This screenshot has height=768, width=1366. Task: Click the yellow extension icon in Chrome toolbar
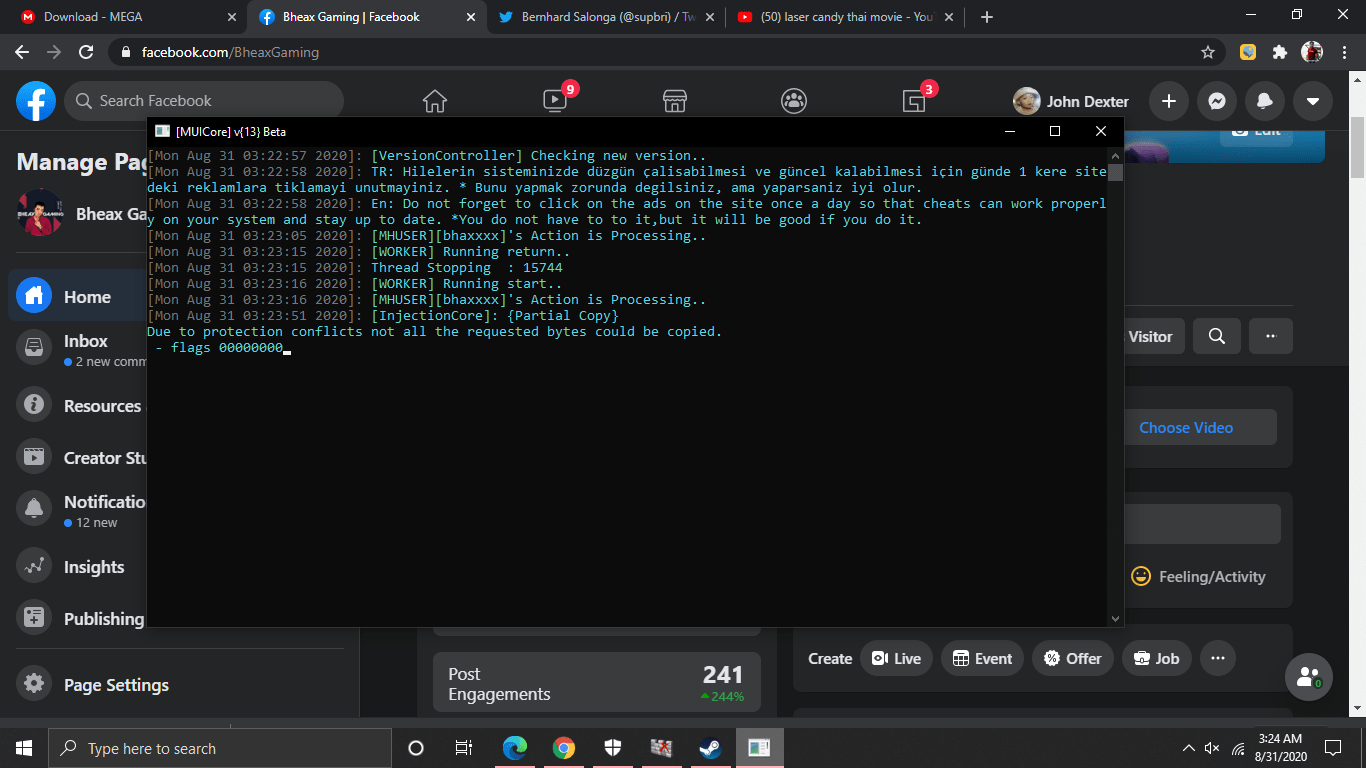tap(1248, 52)
